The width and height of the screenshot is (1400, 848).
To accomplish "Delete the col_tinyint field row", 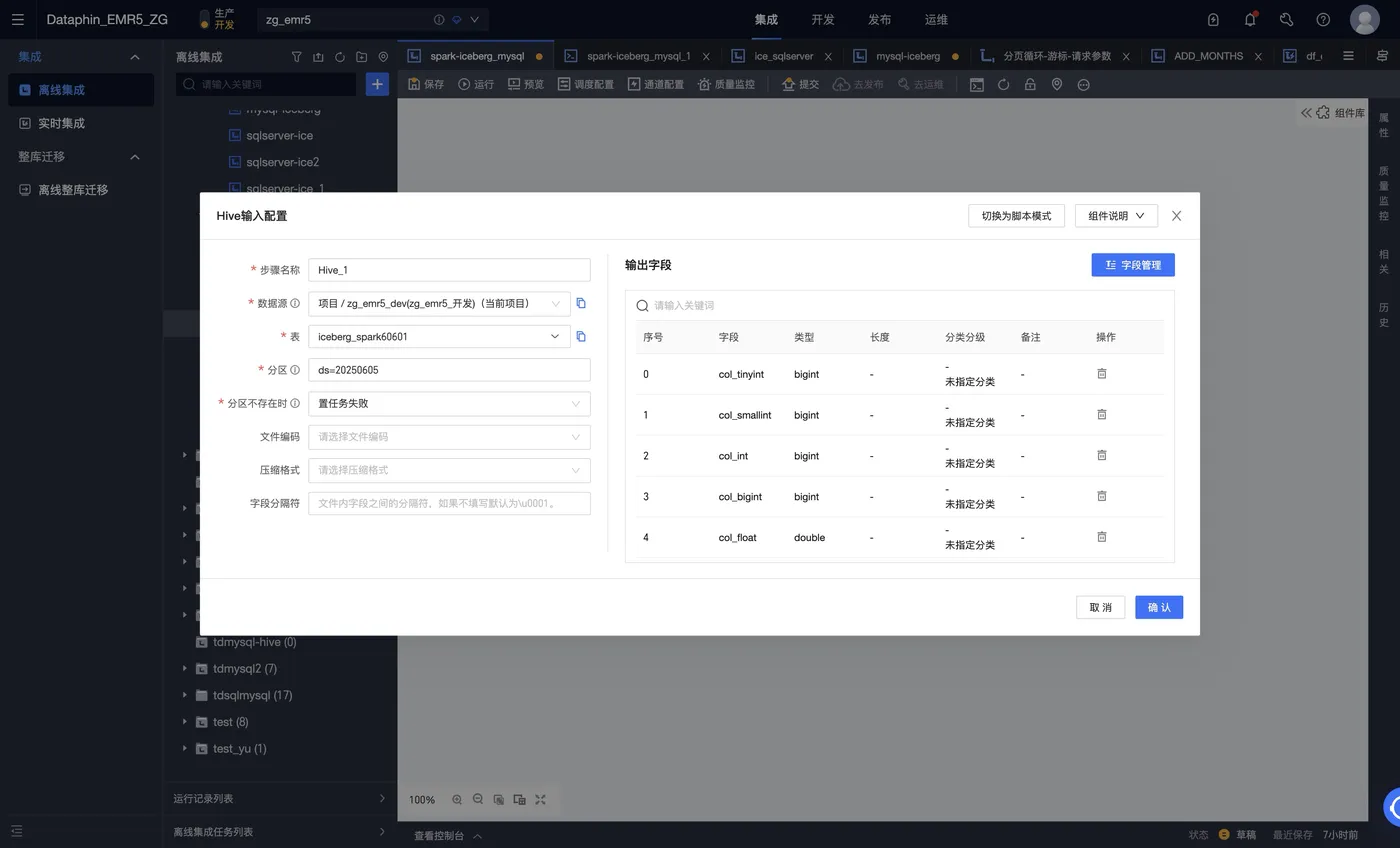I will (1102, 373).
